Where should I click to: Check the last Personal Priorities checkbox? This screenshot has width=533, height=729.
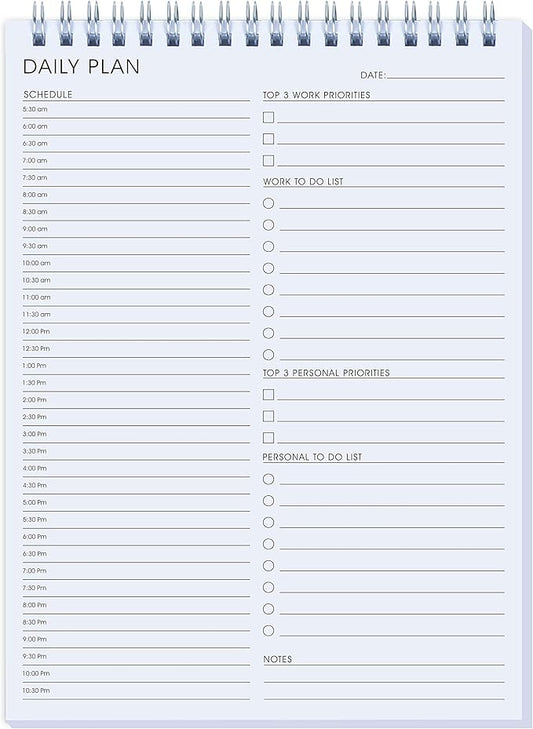click(x=268, y=437)
